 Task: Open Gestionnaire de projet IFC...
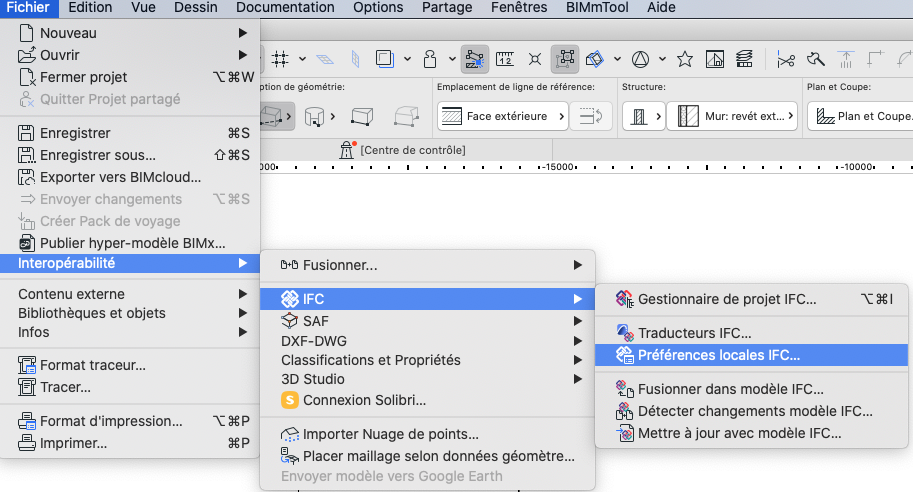752,299
